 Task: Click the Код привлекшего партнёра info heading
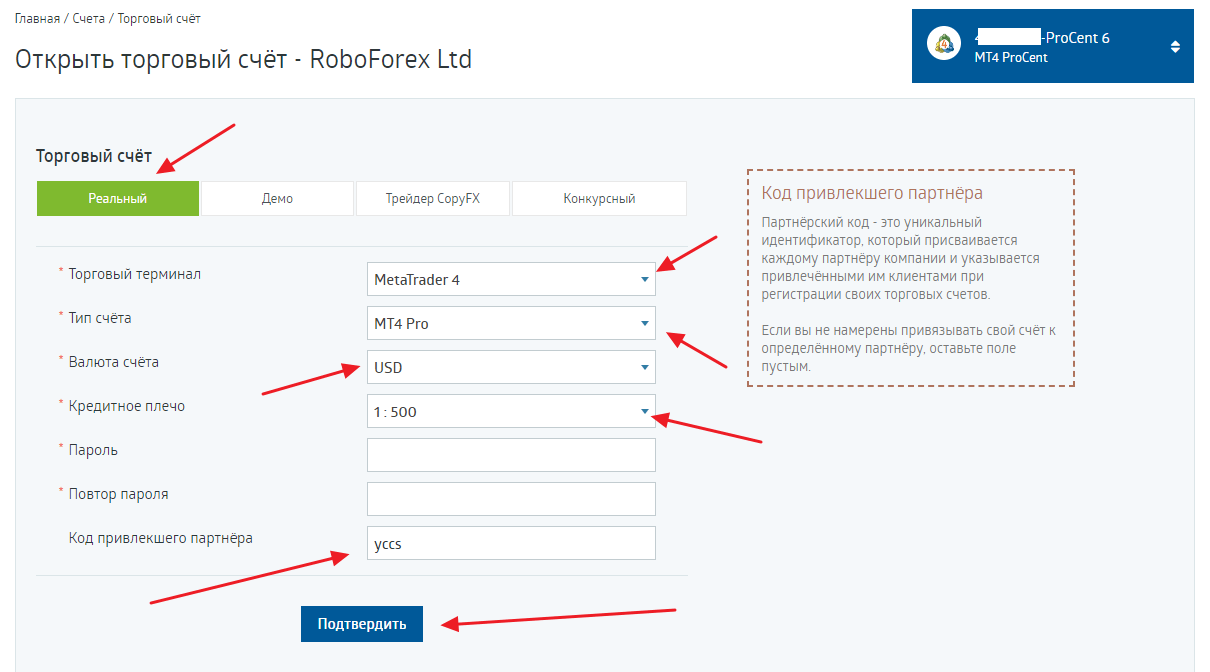872,193
